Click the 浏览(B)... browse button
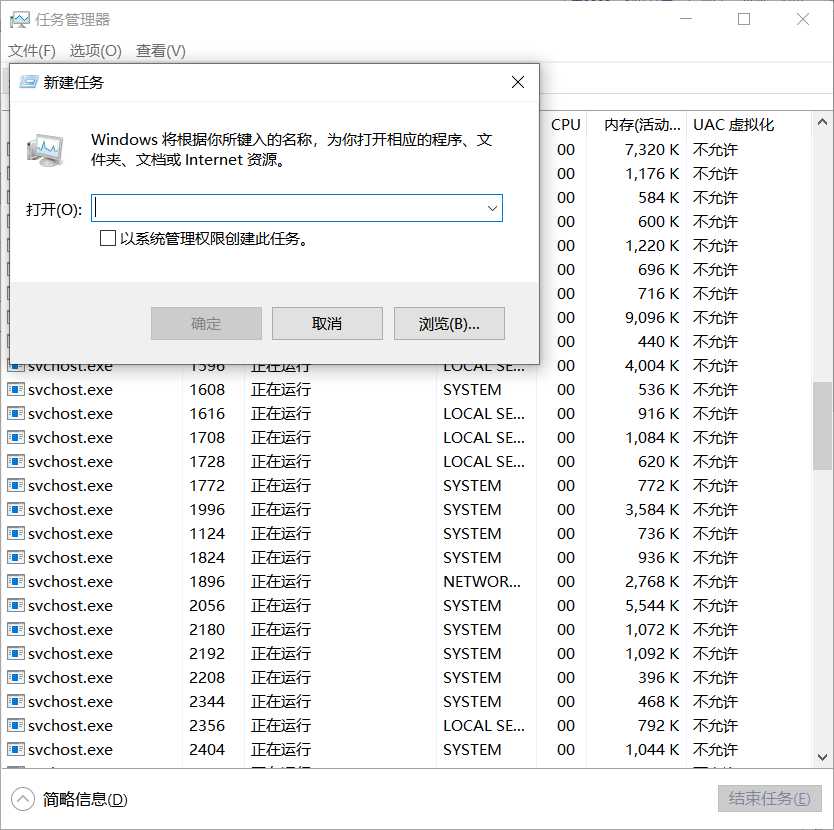Viewport: 834px width, 830px height. 449,323
